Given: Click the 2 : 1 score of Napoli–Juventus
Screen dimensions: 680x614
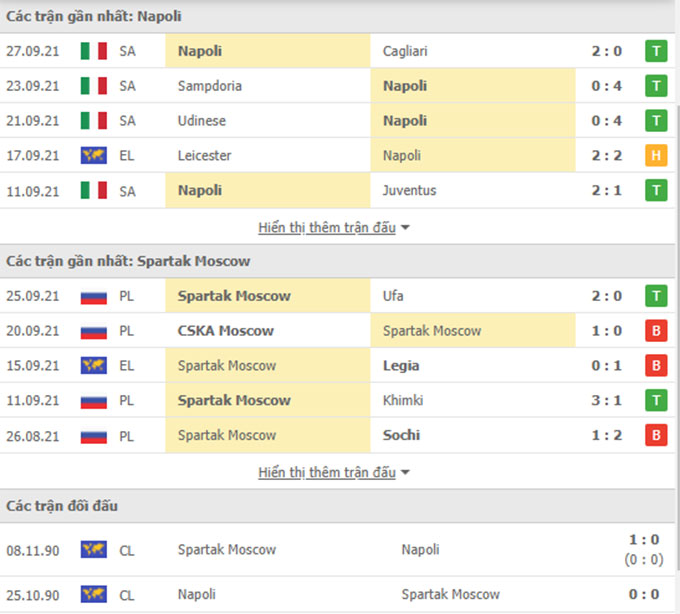Looking at the screenshot, I should (x=607, y=190).
